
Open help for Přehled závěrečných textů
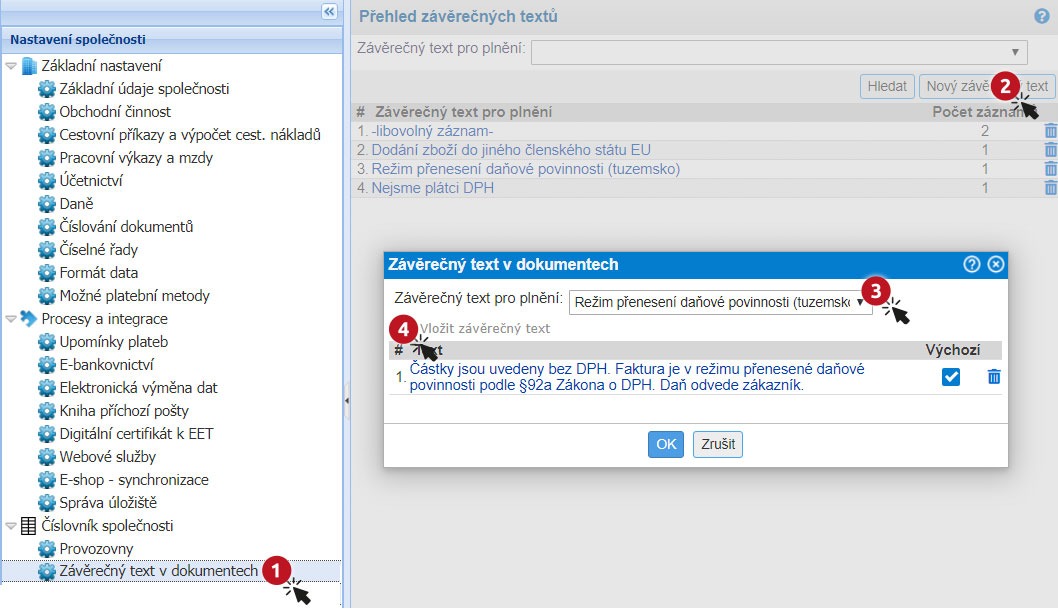pyautogui.click(x=1041, y=16)
